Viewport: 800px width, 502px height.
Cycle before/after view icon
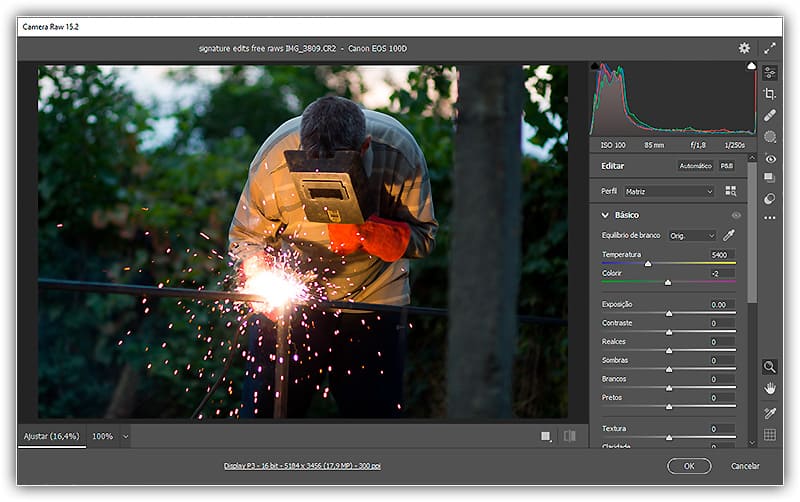click(x=569, y=436)
